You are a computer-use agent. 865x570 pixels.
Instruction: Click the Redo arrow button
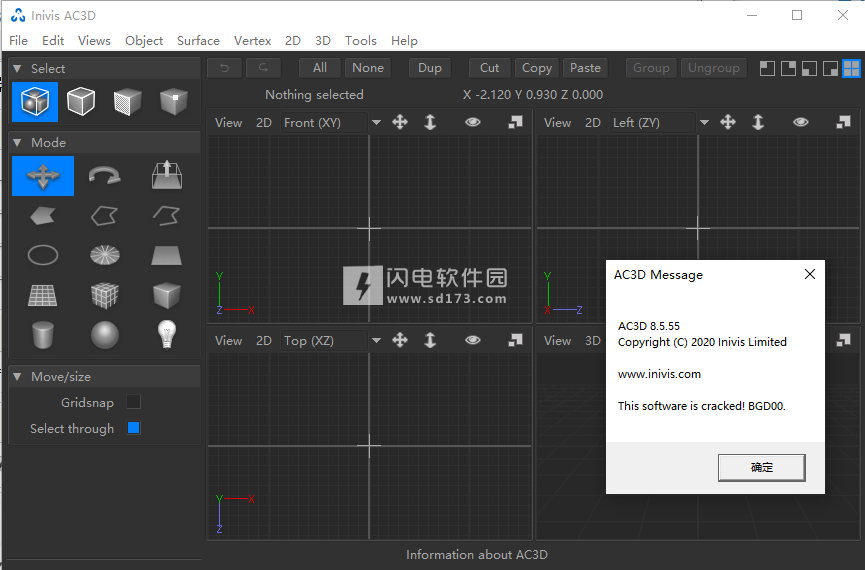(x=263, y=68)
